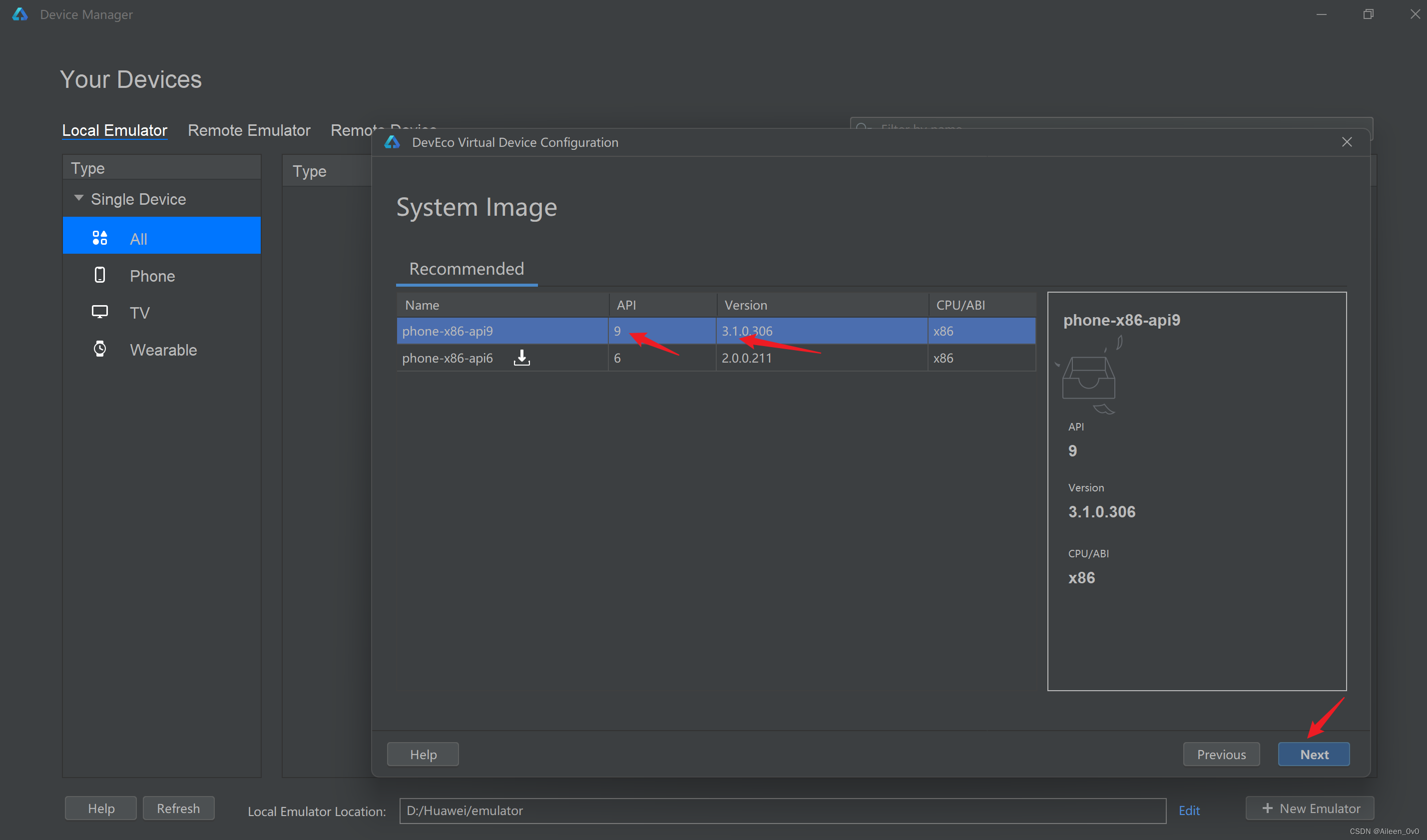Create a New Emulator
This screenshot has width=1427, height=840.
1309,808
